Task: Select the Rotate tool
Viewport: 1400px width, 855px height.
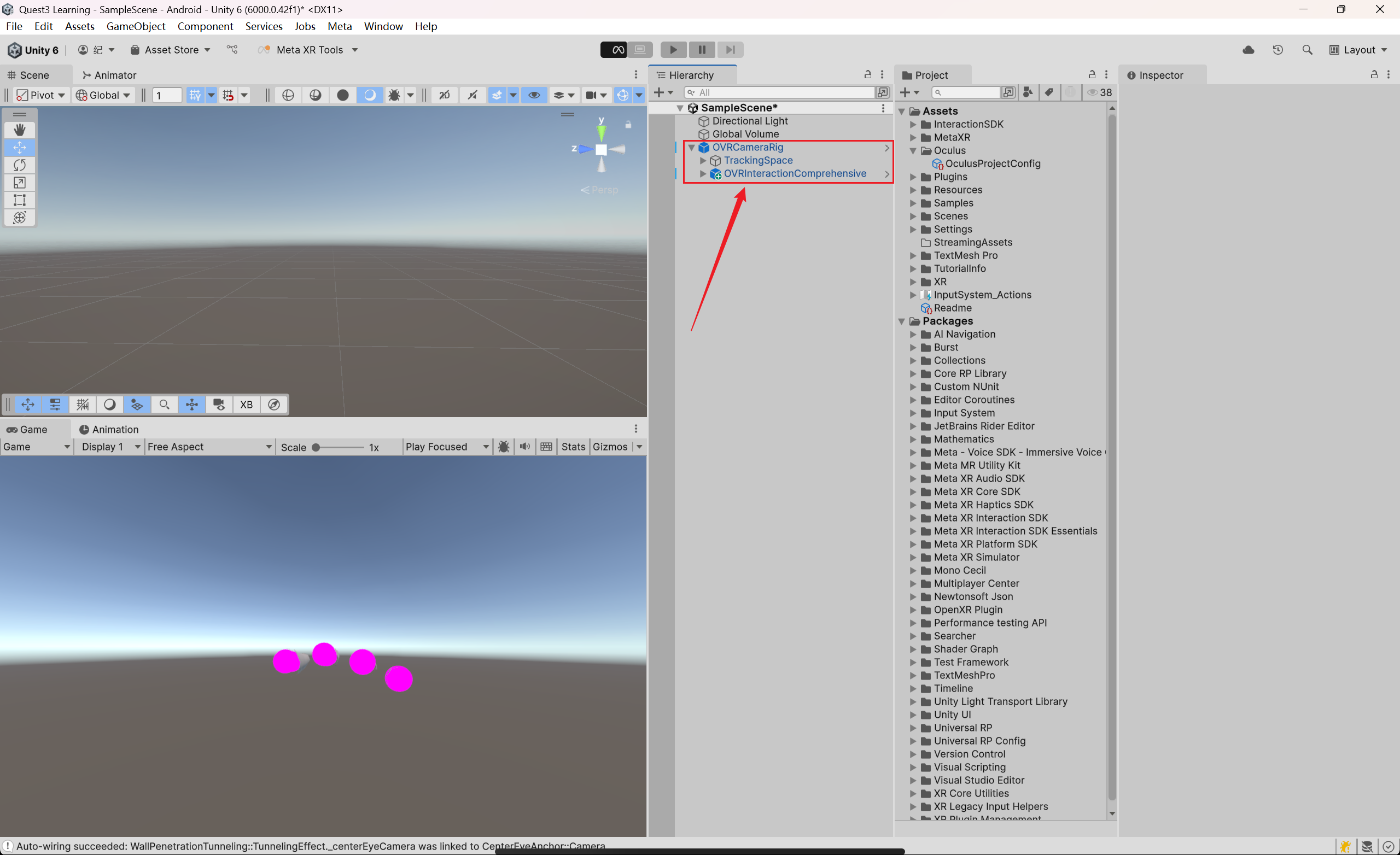Action: [19, 165]
